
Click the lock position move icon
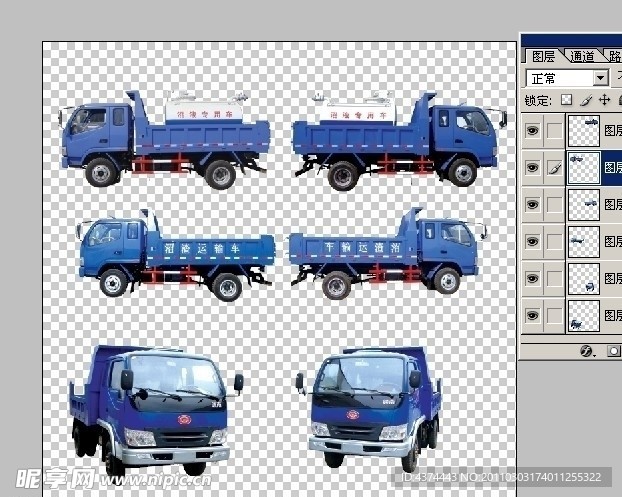click(604, 100)
